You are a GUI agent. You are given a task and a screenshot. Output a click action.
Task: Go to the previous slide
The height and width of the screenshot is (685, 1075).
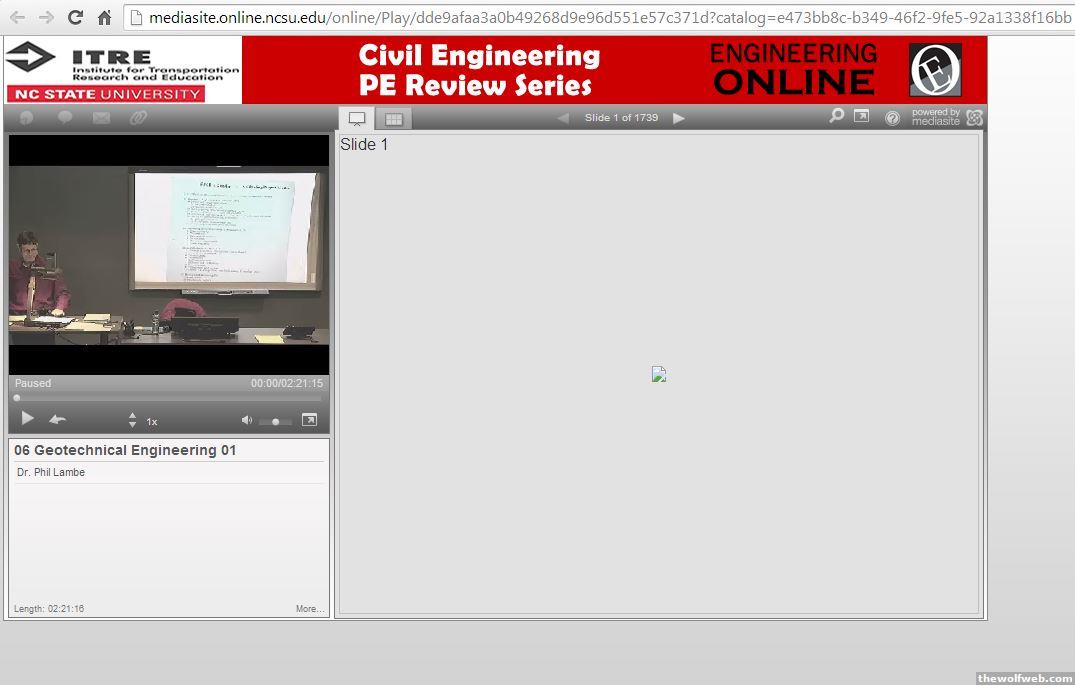click(563, 118)
